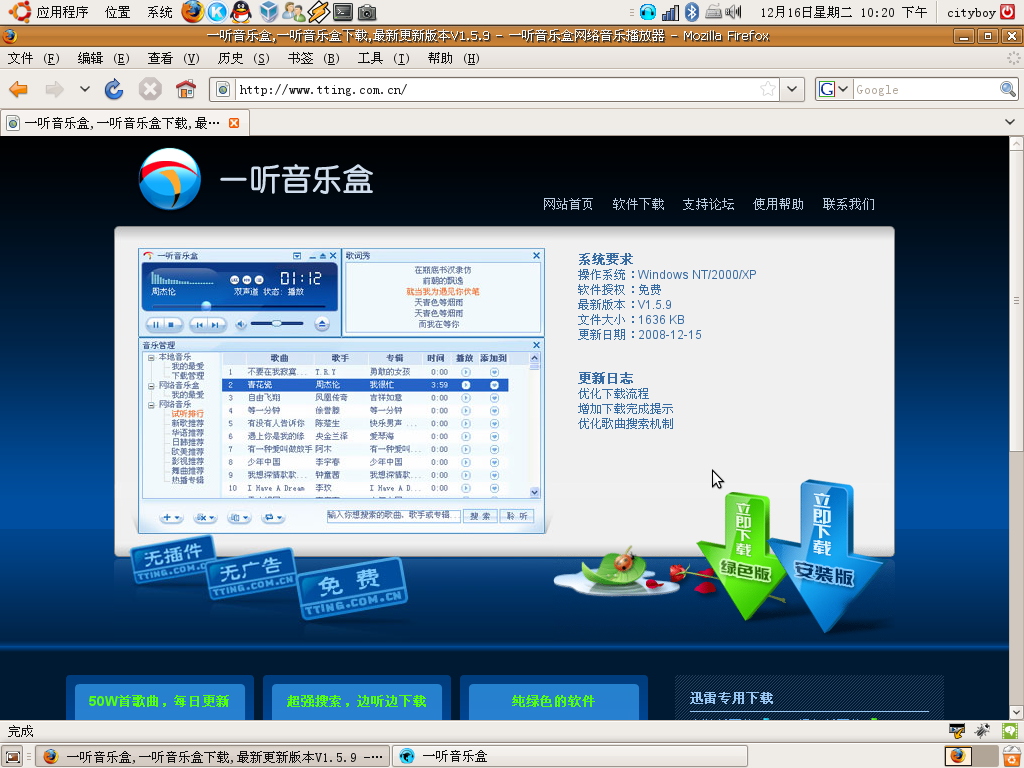Go to the Firefox home page
The width and height of the screenshot is (1024, 768).
[x=186, y=89]
